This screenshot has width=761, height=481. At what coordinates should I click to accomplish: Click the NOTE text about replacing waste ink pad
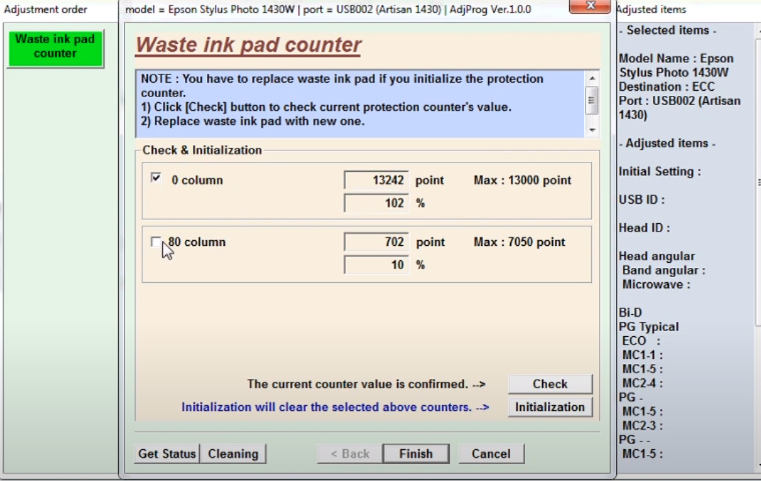[342, 85]
